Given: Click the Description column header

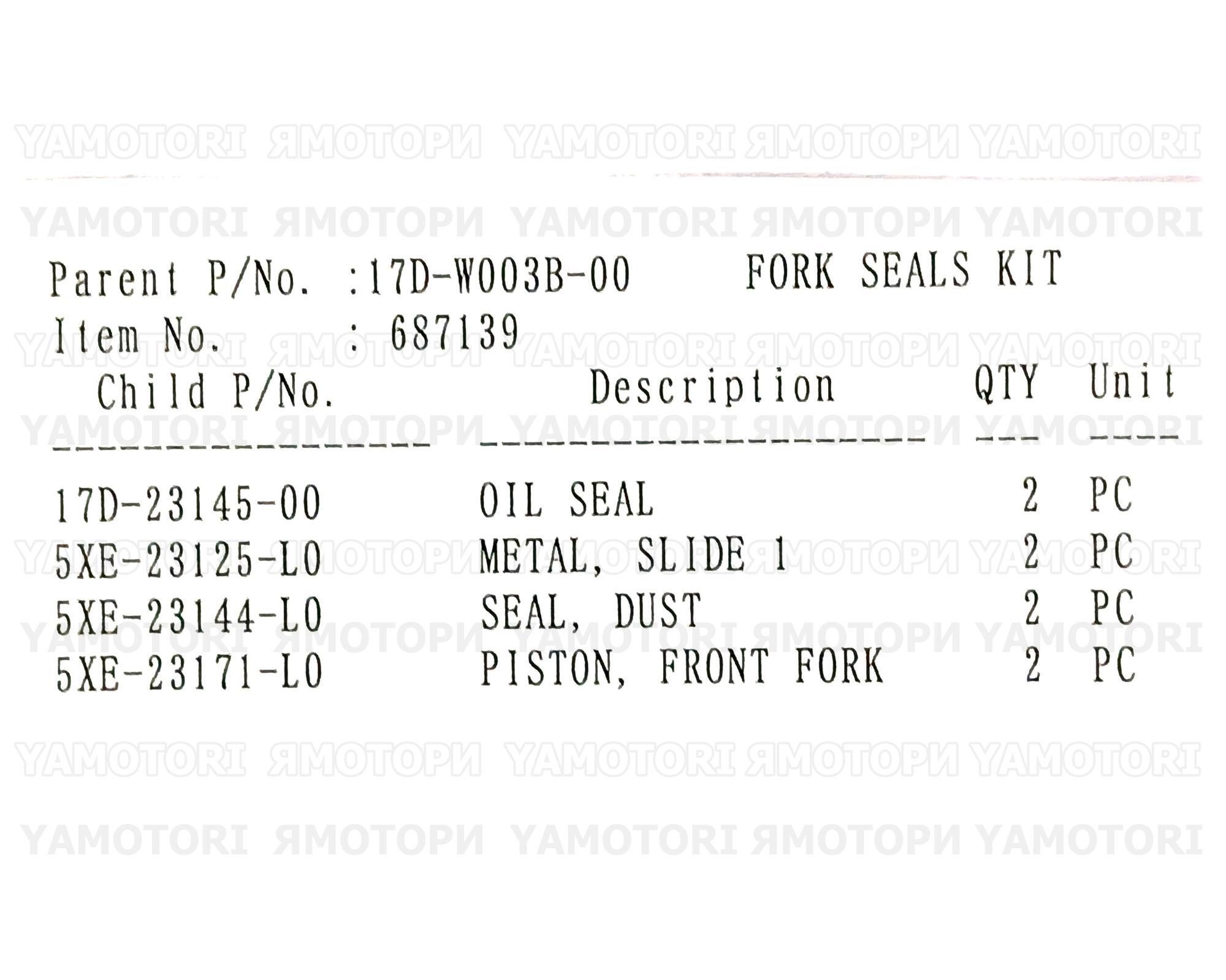Looking at the screenshot, I should [x=712, y=387].
